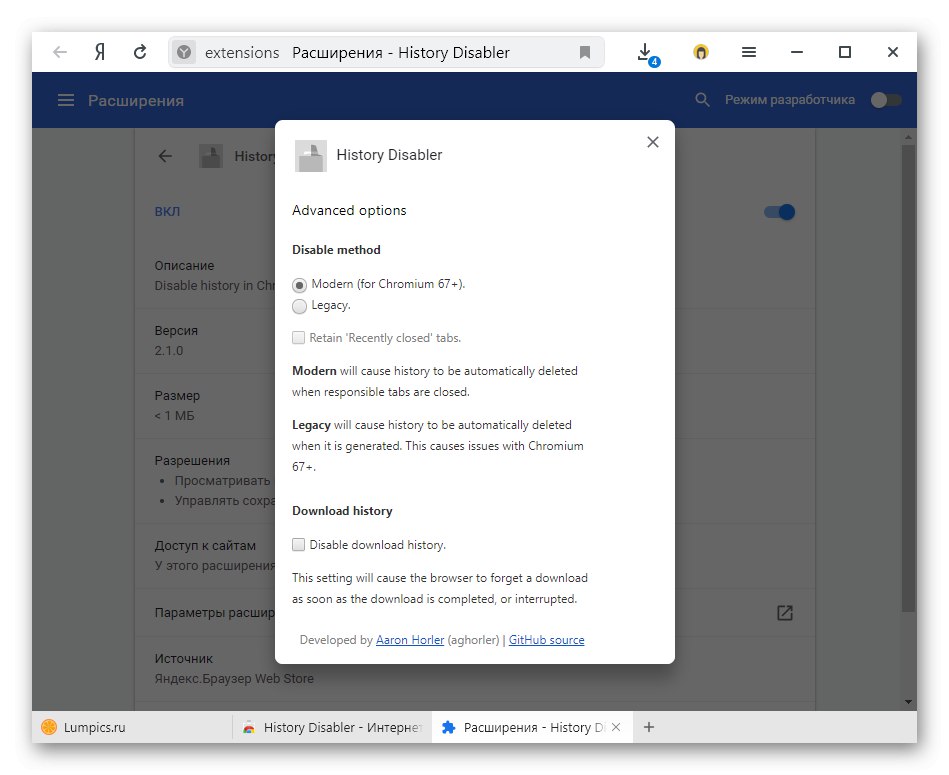Click the address bar showing extensions
Image resolution: width=949 pixels, height=775 pixels.
pos(386,53)
